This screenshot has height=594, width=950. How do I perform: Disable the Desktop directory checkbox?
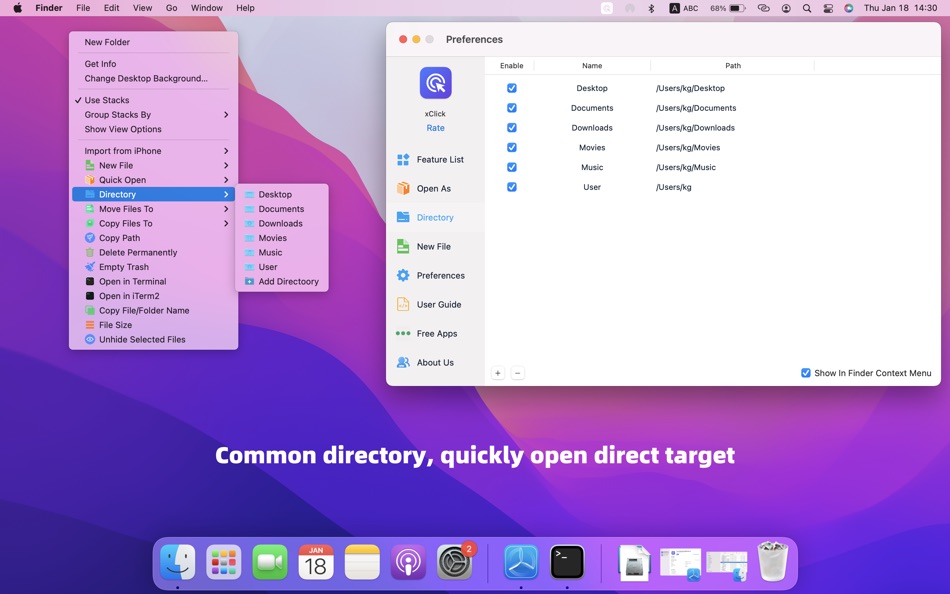tap(512, 88)
